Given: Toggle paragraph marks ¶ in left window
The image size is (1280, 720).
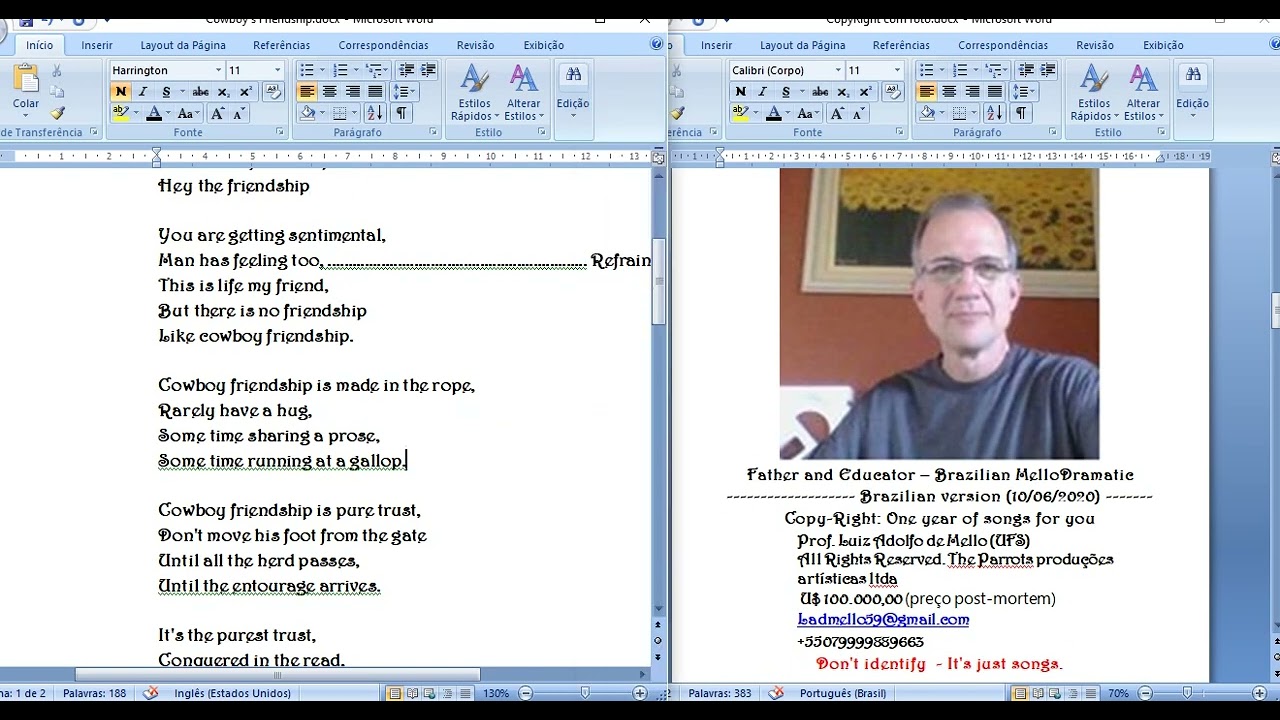Looking at the screenshot, I should click(401, 114).
